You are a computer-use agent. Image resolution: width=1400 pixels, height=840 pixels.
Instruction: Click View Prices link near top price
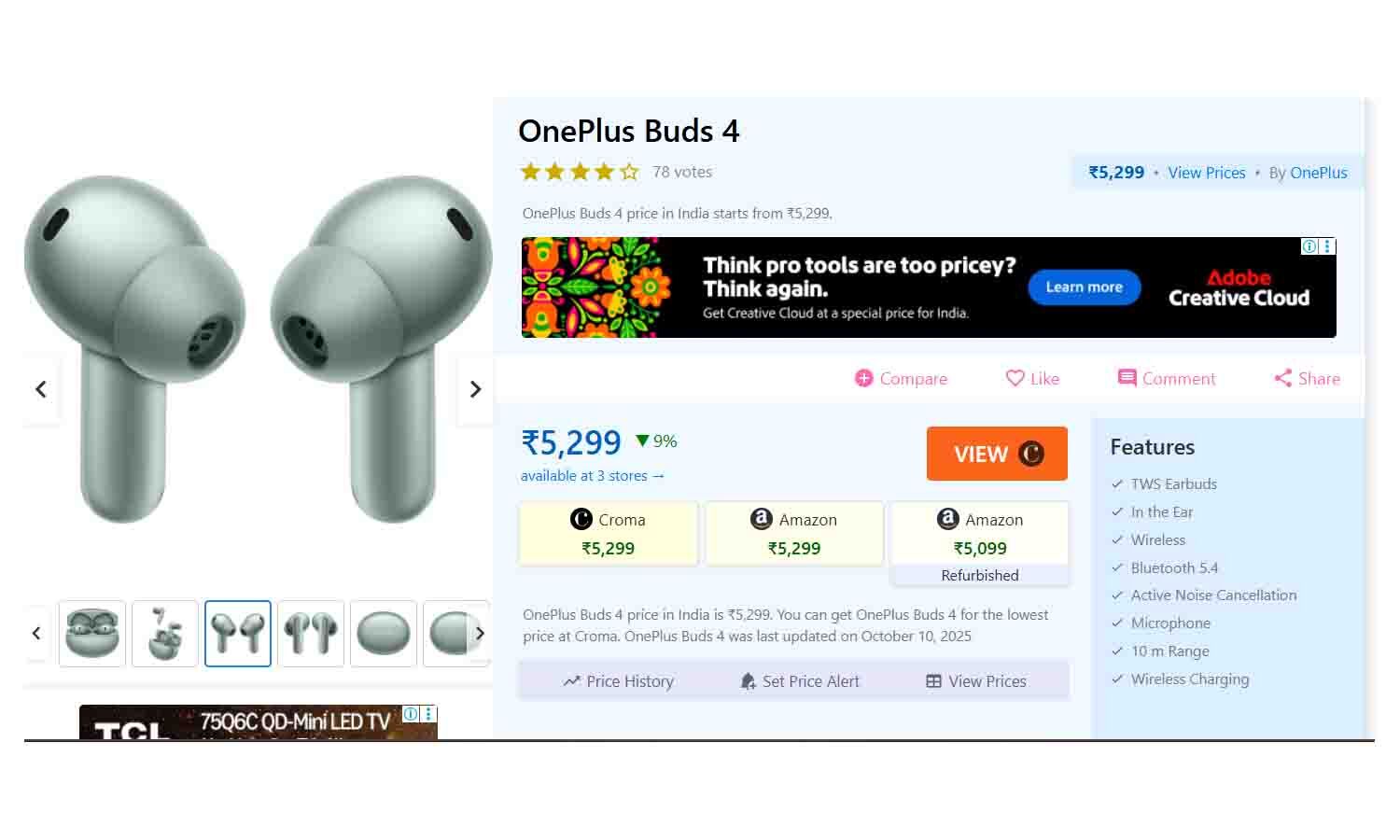(x=1206, y=173)
